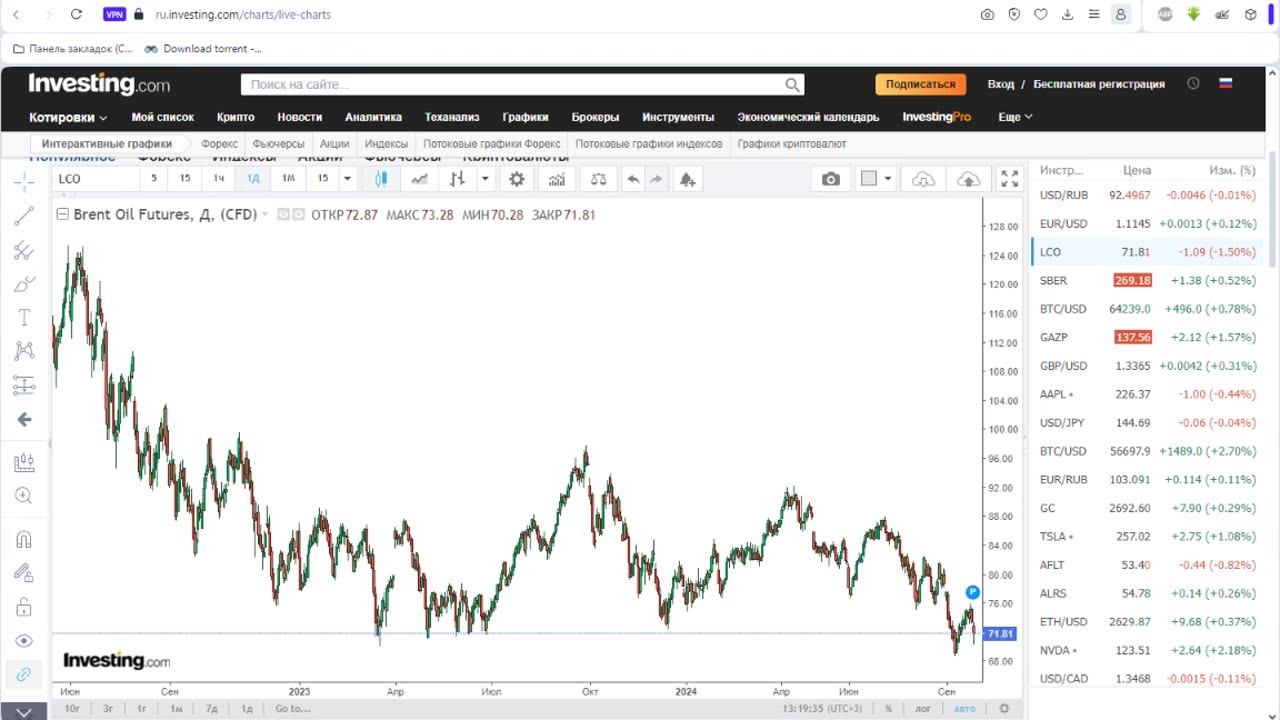Screen dimensions: 1280x720
Task: Switch to Форекс charts tab
Action: tap(219, 144)
